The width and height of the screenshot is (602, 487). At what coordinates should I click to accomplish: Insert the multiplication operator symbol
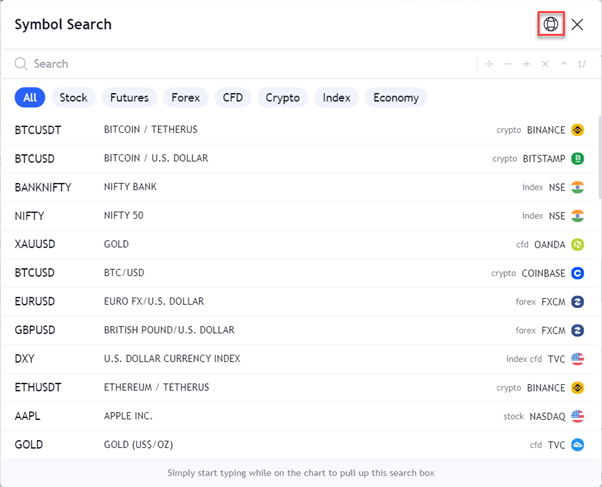click(545, 64)
